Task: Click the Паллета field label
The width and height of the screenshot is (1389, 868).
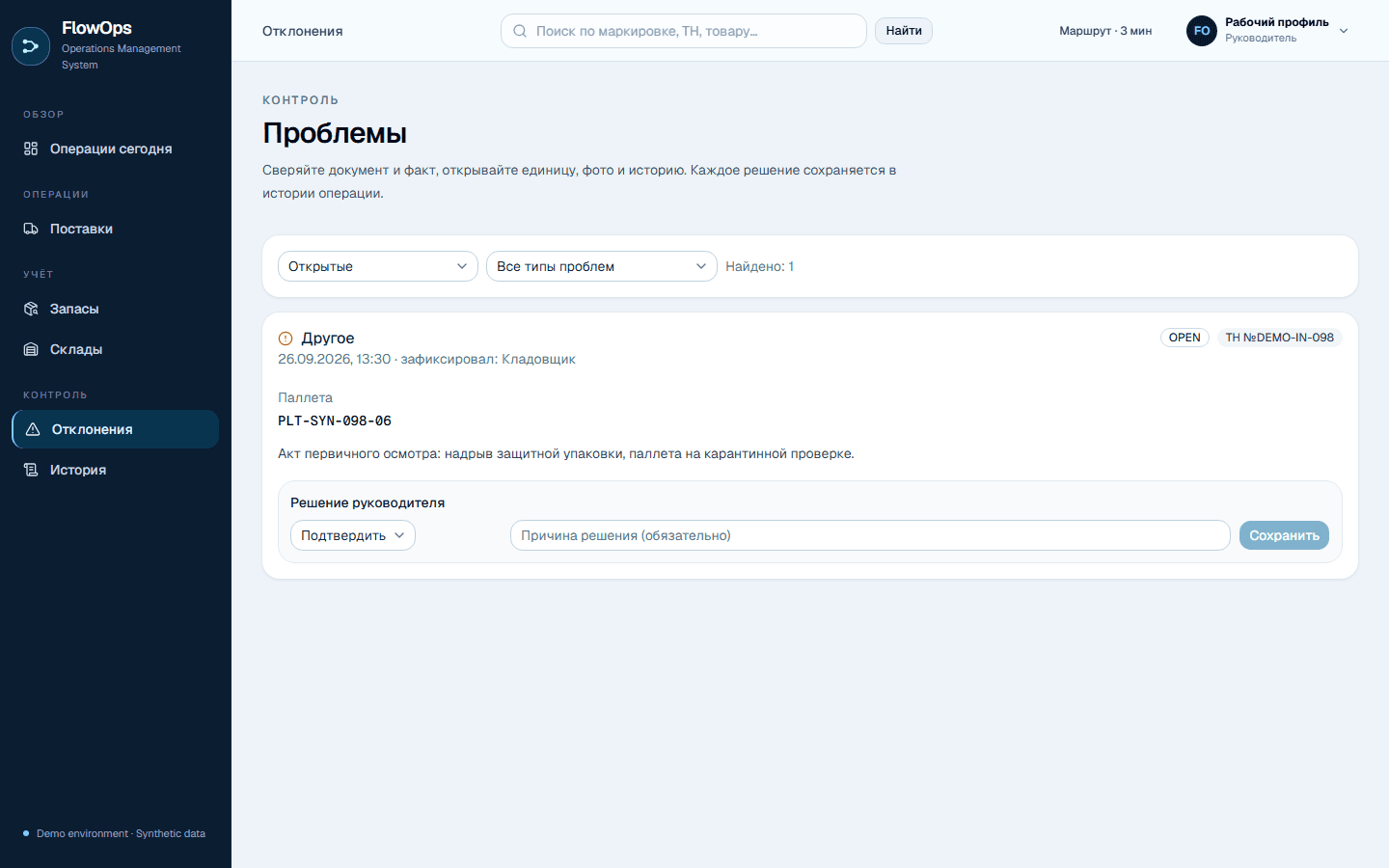Action: pos(305,397)
